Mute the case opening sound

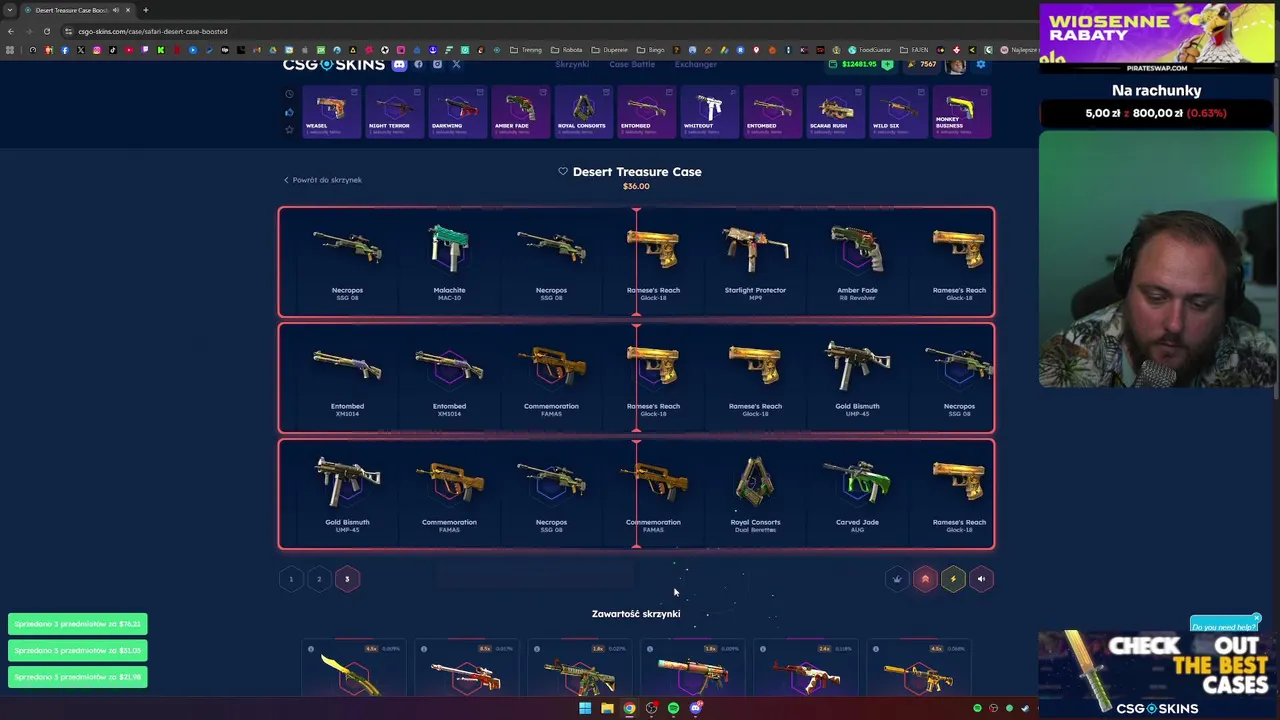coord(981,579)
